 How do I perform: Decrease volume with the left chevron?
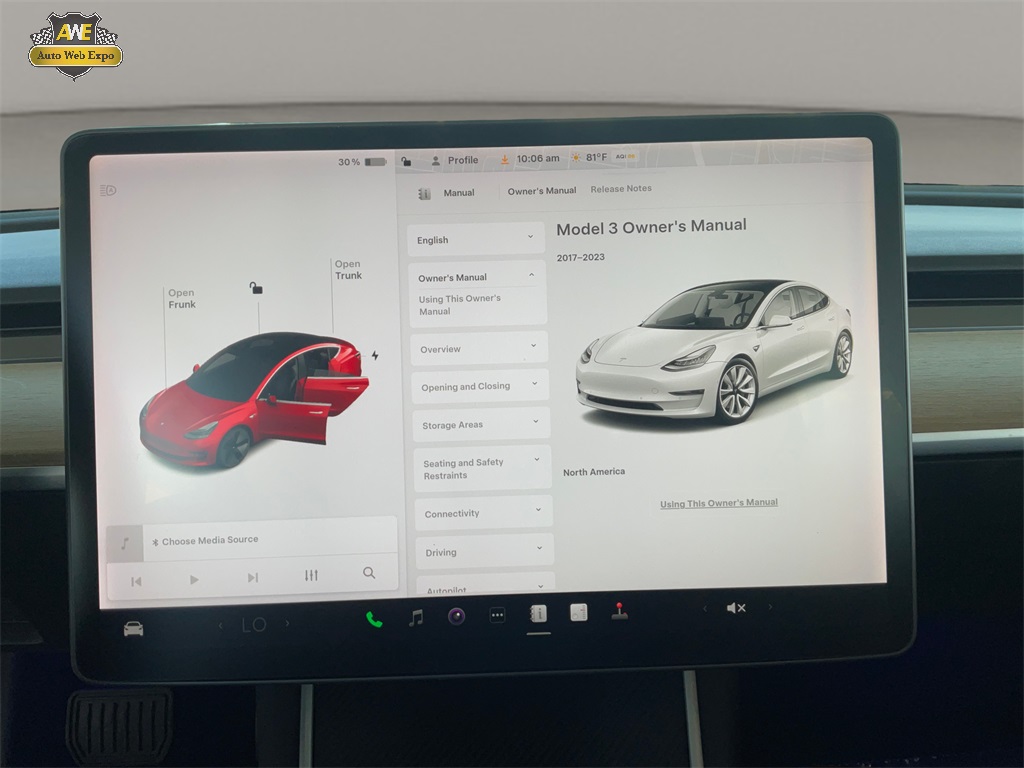click(705, 609)
